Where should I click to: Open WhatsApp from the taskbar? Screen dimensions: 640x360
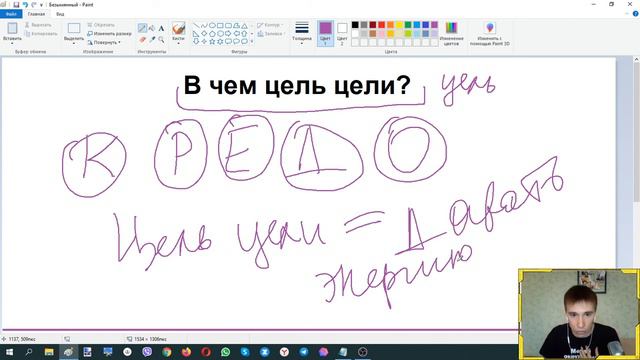pos(225,351)
